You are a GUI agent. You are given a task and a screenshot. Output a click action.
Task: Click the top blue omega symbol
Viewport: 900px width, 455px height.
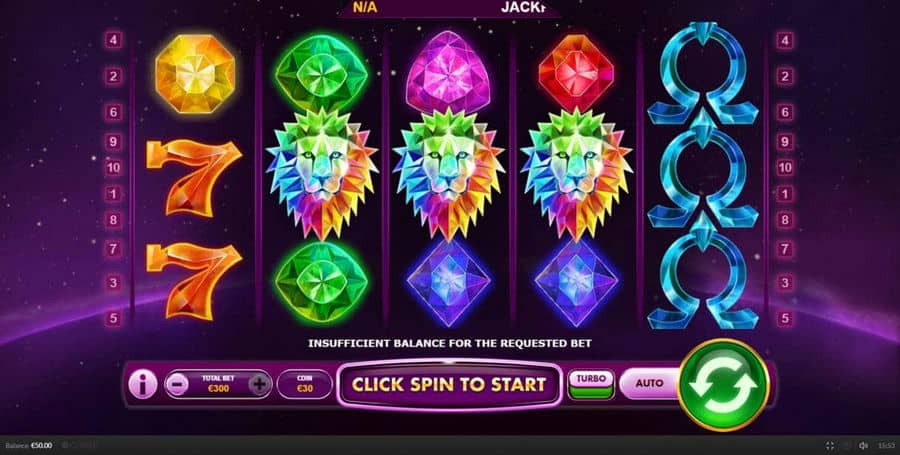pos(703,73)
